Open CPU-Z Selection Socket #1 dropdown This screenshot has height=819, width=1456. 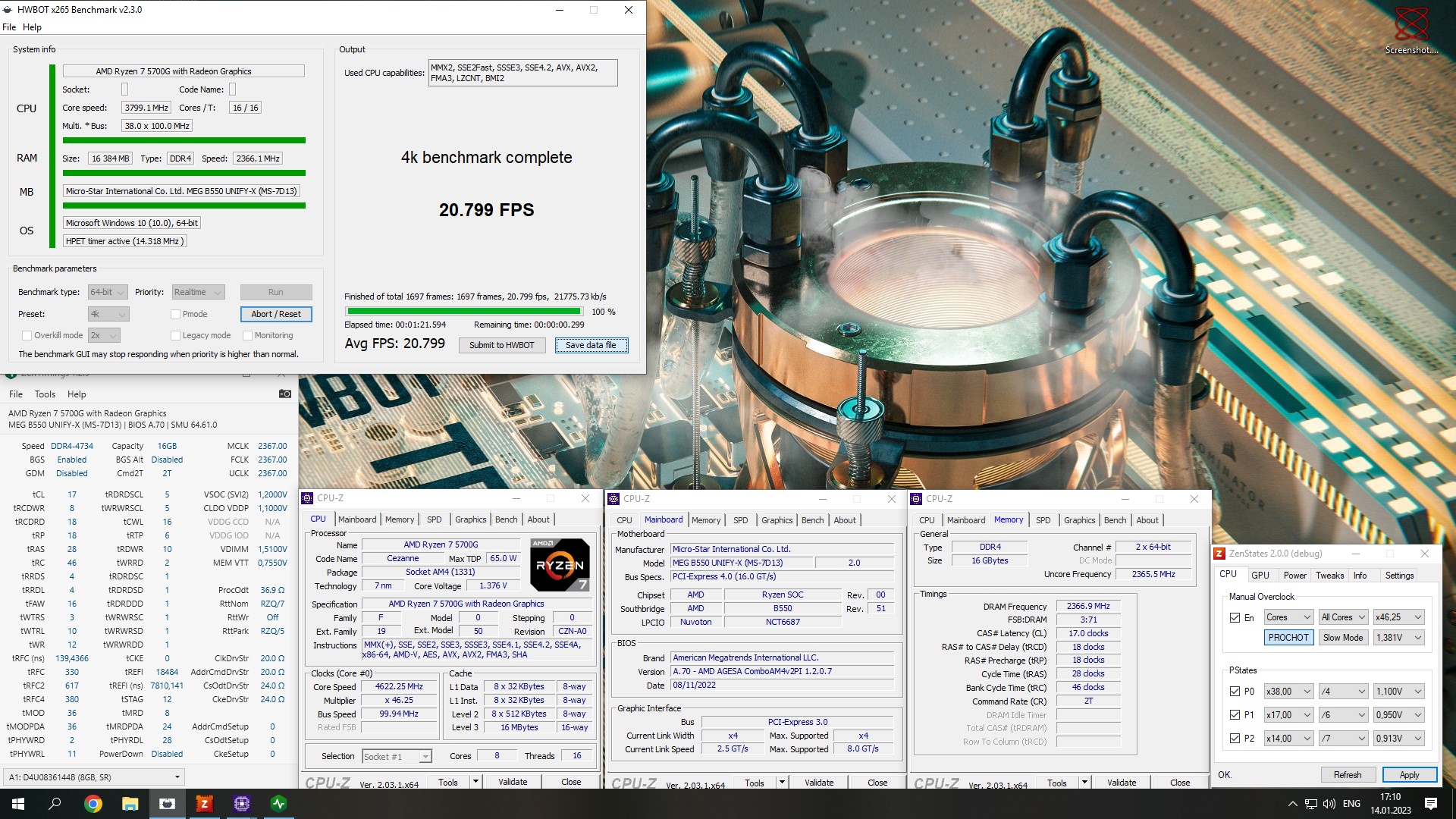pyautogui.click(x=397, y=756)
